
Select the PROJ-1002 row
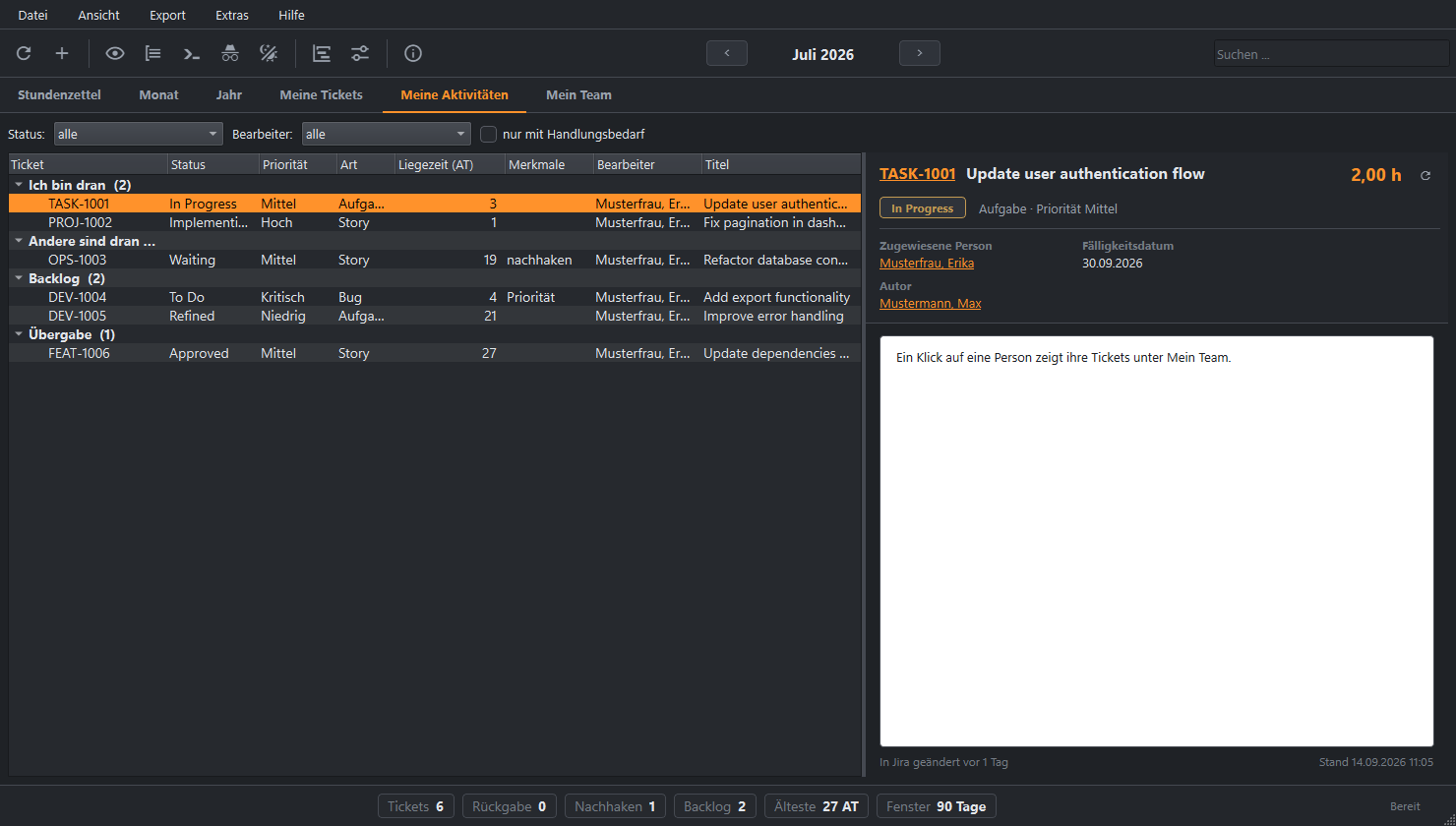(x=435, y=222)
